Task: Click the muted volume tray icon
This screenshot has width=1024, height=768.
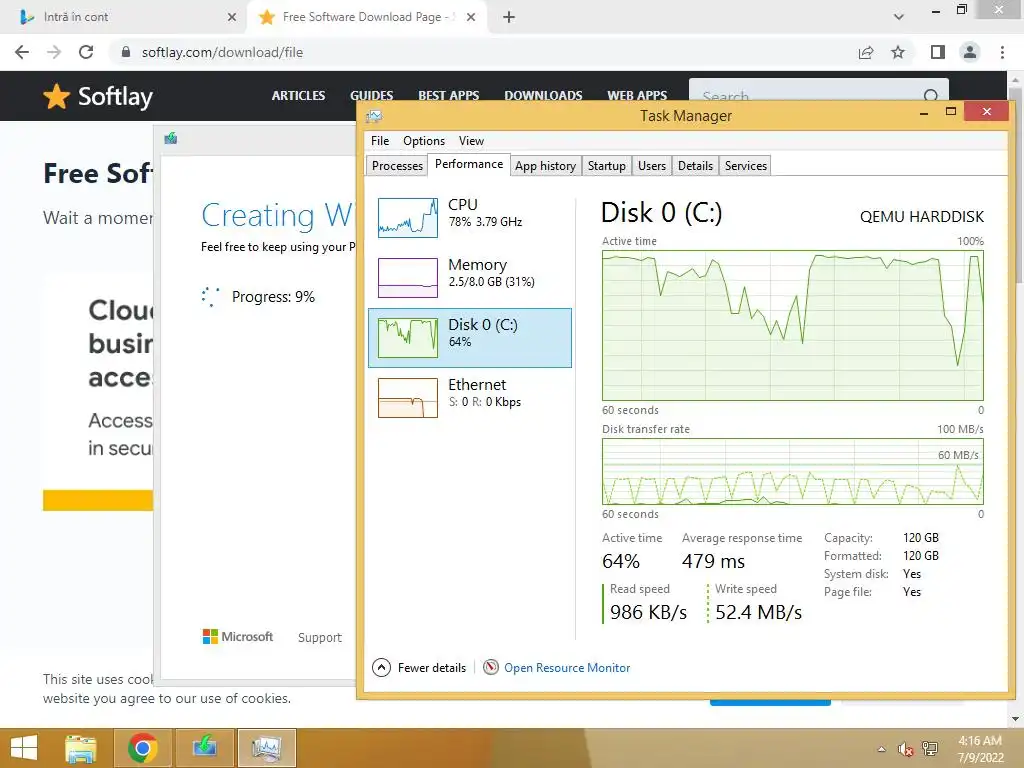Action: pos(905,749)
